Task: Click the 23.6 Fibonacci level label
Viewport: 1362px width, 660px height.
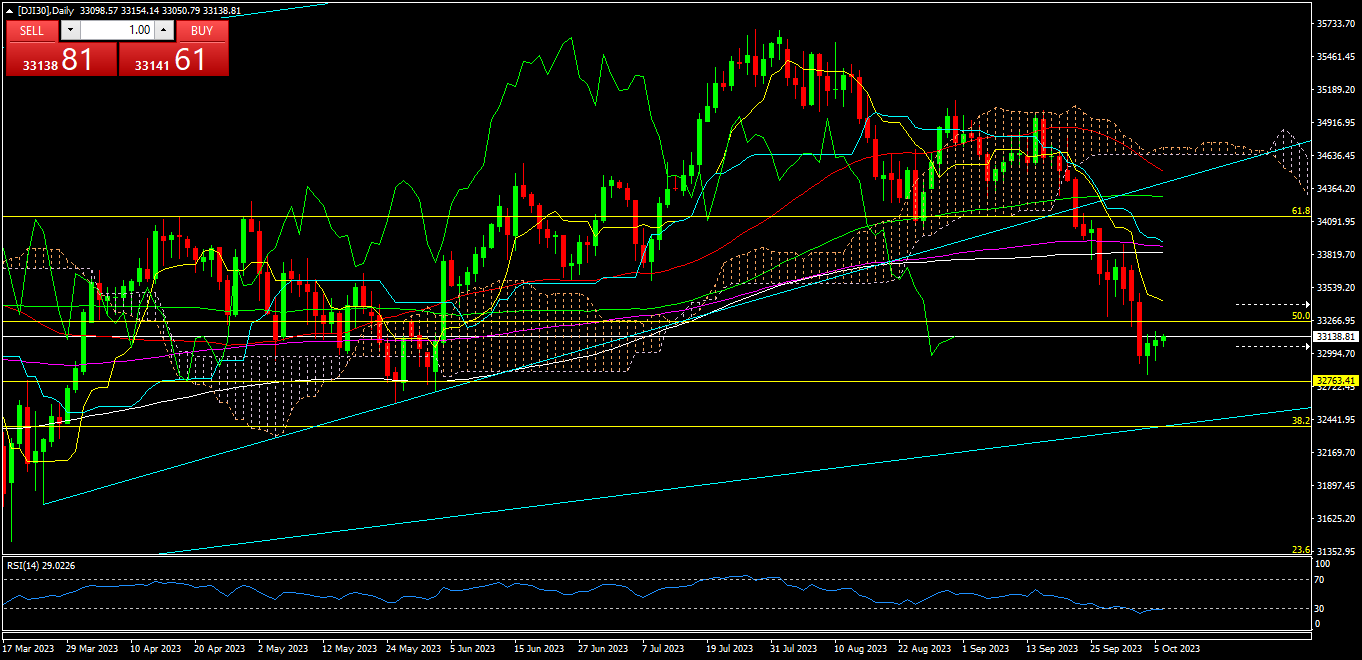Action: click(x=1300, y=550)
